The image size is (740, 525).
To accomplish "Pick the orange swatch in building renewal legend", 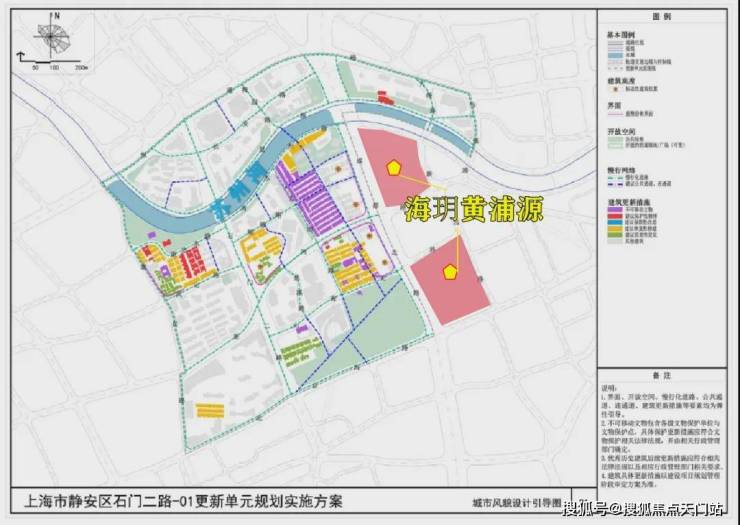I will pyautogui.click(x=615, y=228).
